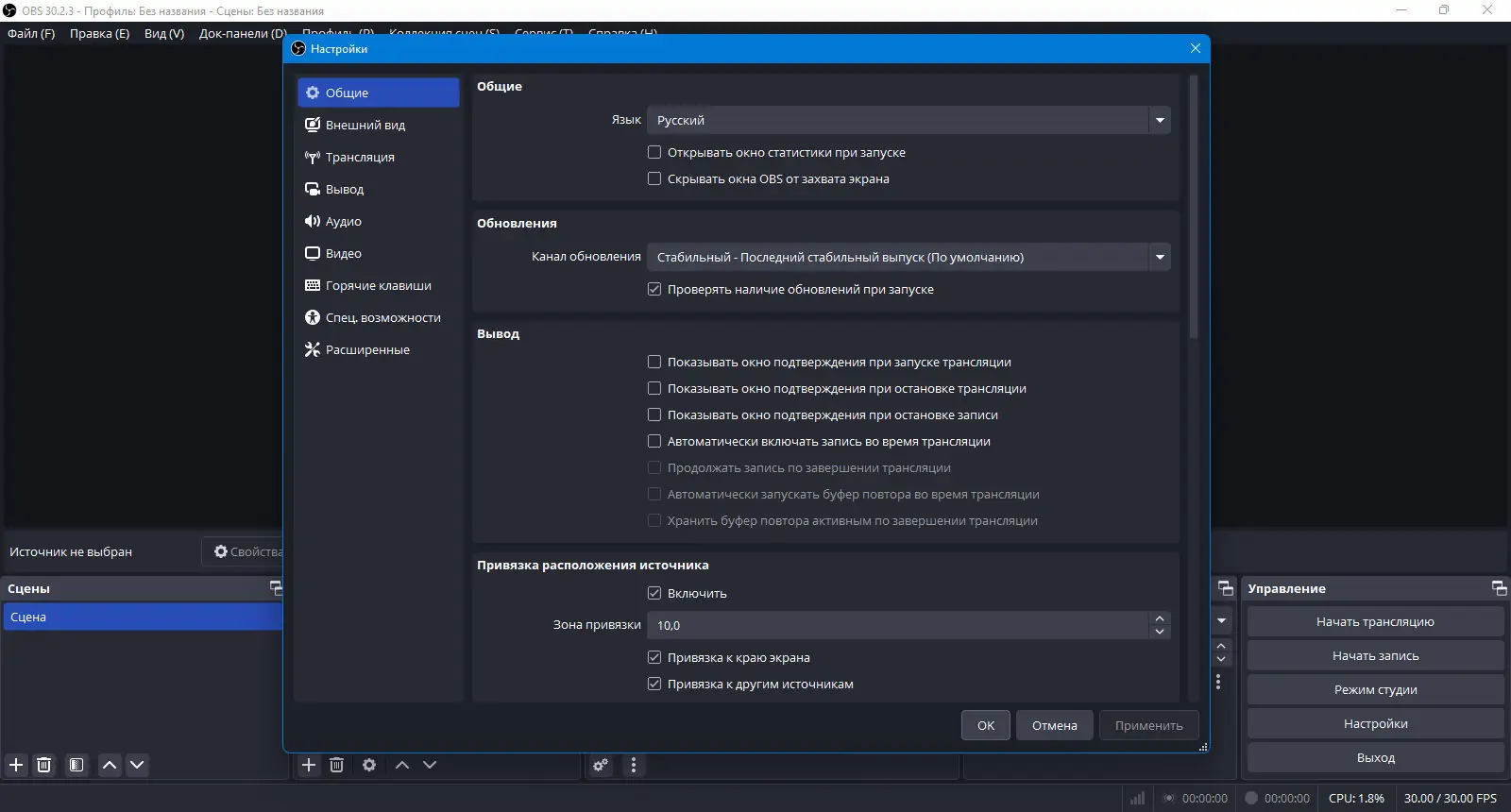
Task: Click Отмена to cancel settings
Action: (1055, 725)
